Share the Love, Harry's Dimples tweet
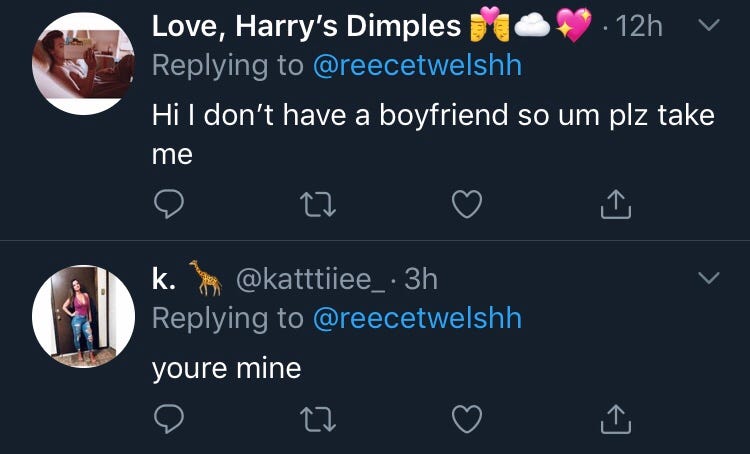Viewport: 750px width, 454px height. tap(612, 205)
